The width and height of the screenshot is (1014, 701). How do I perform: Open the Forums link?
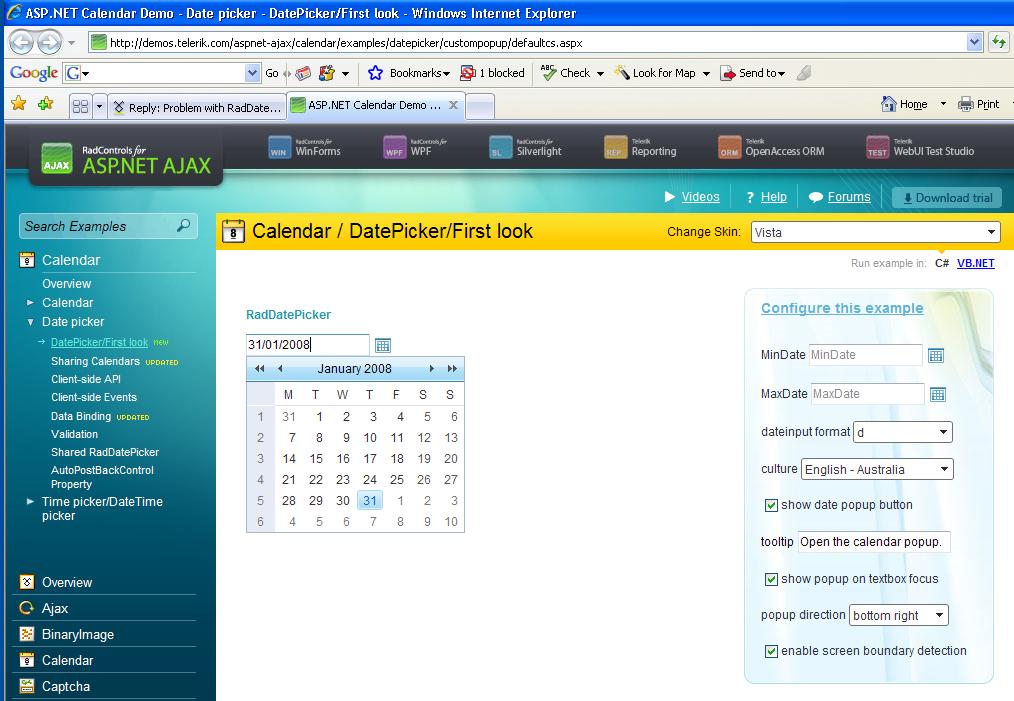849,197
